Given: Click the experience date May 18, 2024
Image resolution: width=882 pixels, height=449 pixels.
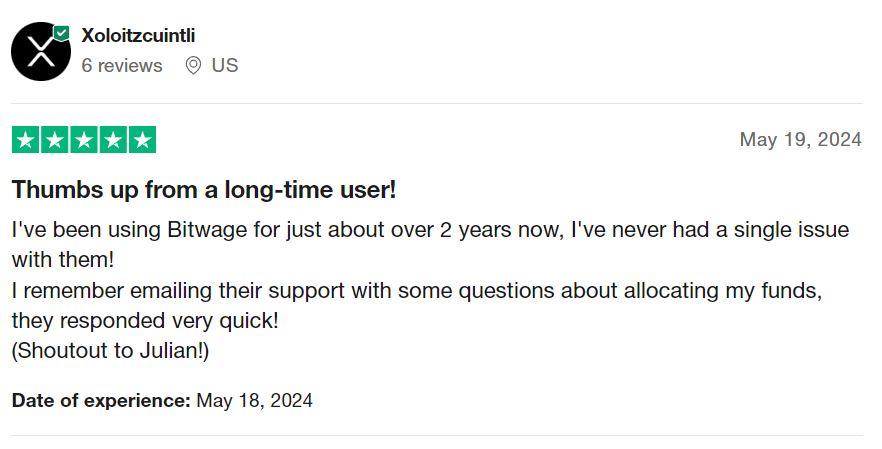Looking at the screenshot, I should (255, 401).
